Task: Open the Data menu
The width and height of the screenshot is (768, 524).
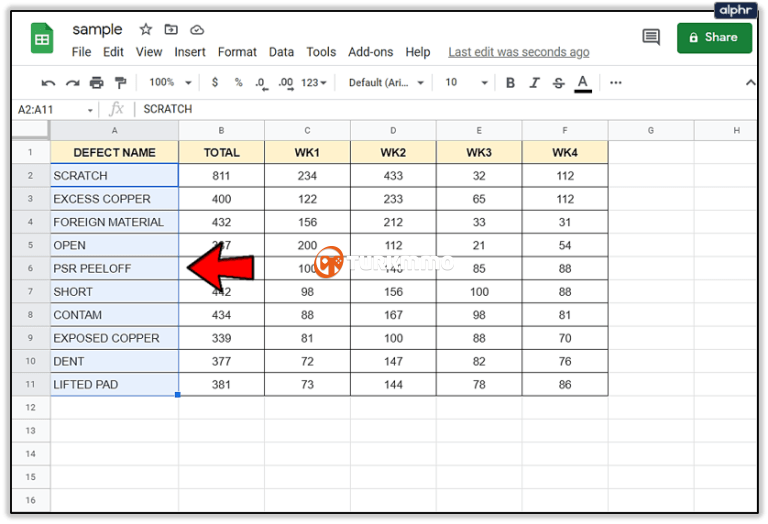Action: click(x=281, y=52)
